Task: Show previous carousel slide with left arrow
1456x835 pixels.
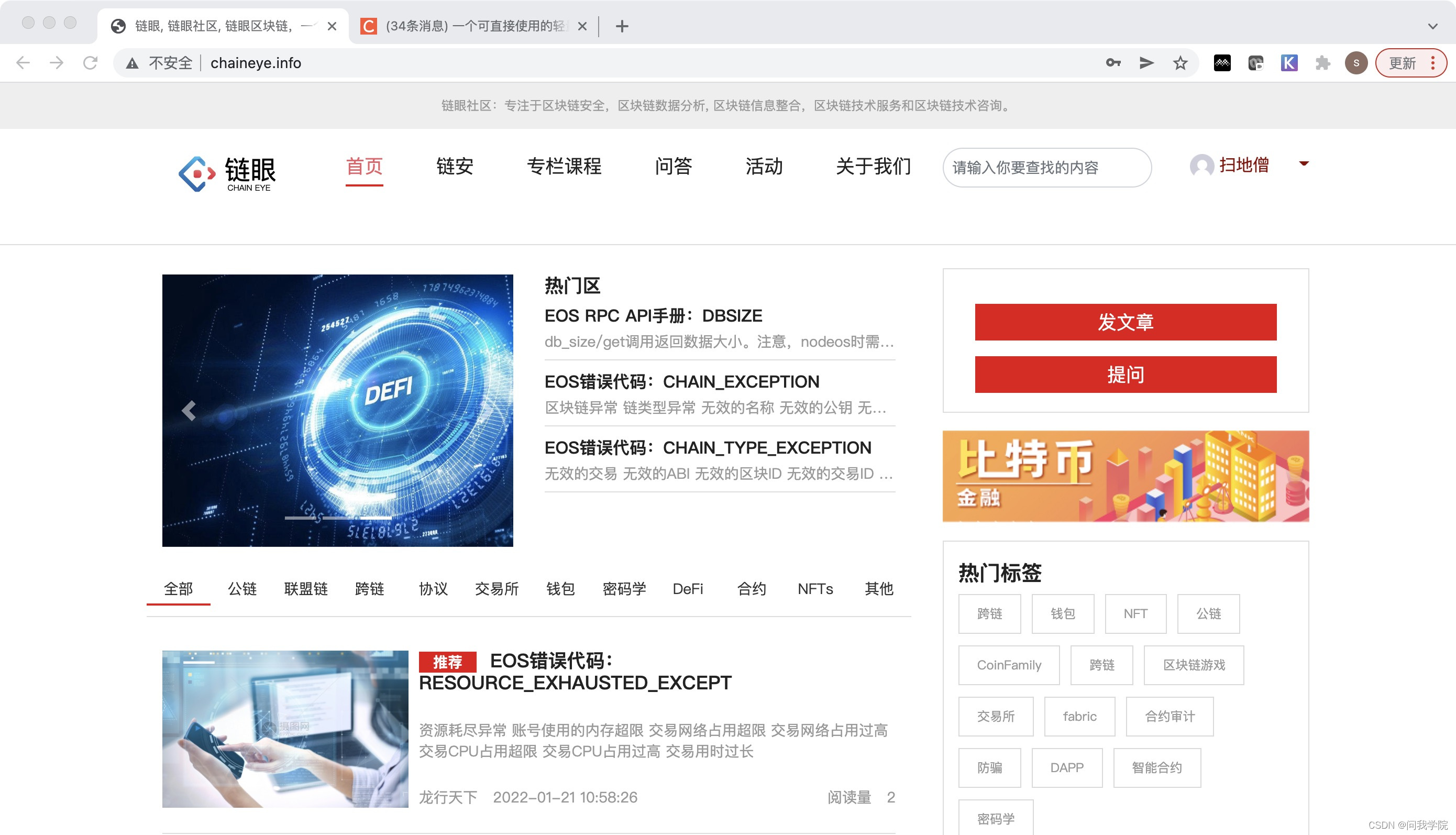Action: pyautogui.click(x=189, y=411)
